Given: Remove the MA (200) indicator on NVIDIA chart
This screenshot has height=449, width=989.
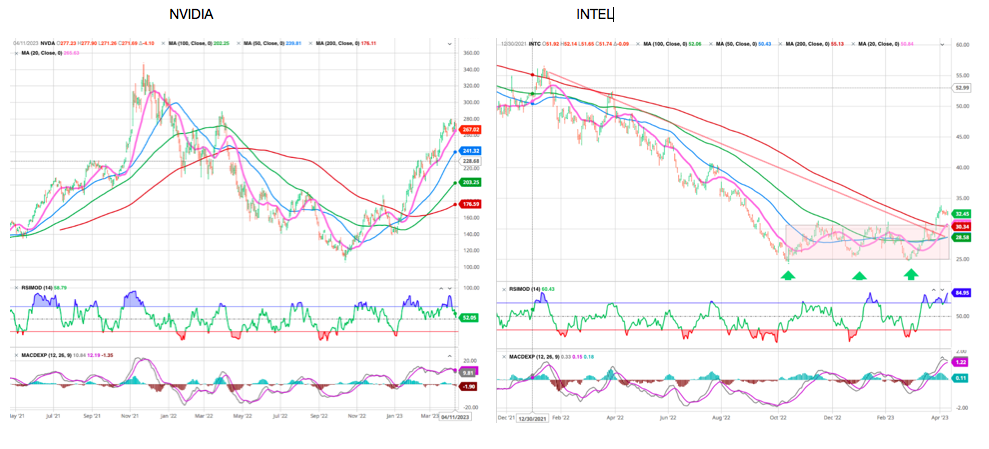Looking at the screenshot, I should point(311,43).
